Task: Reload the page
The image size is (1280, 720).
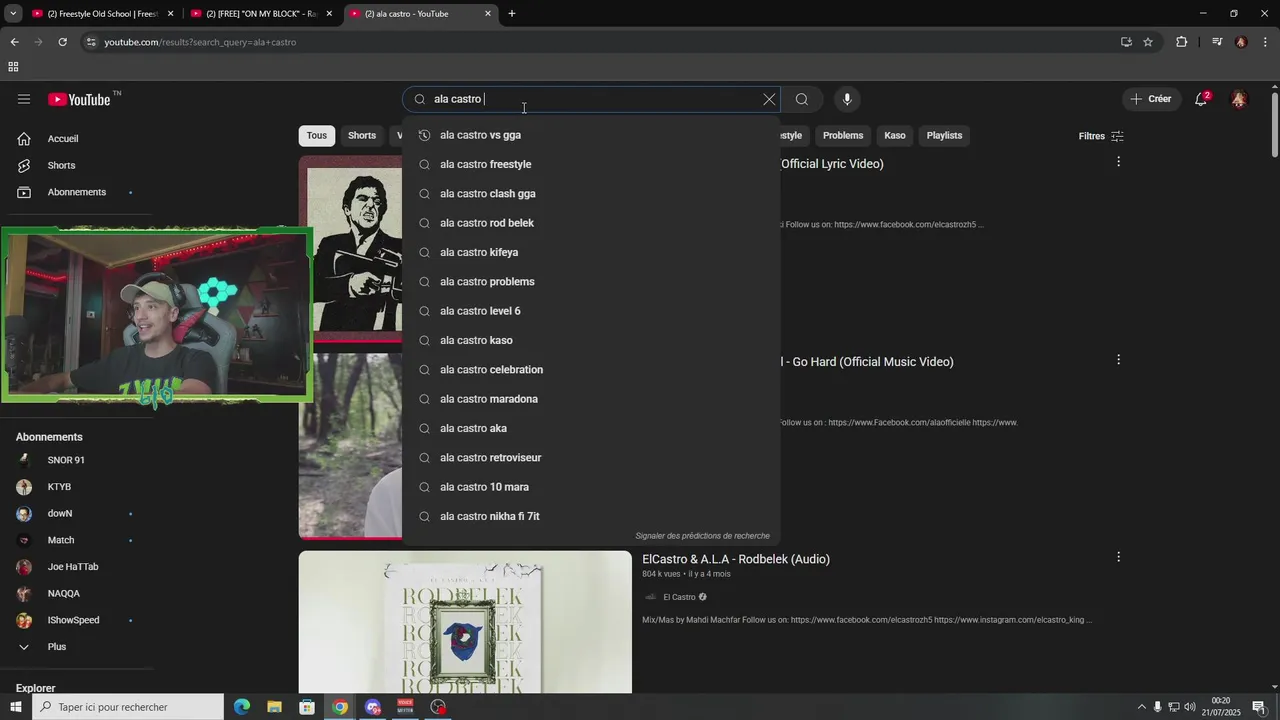Action: point(62,42)
